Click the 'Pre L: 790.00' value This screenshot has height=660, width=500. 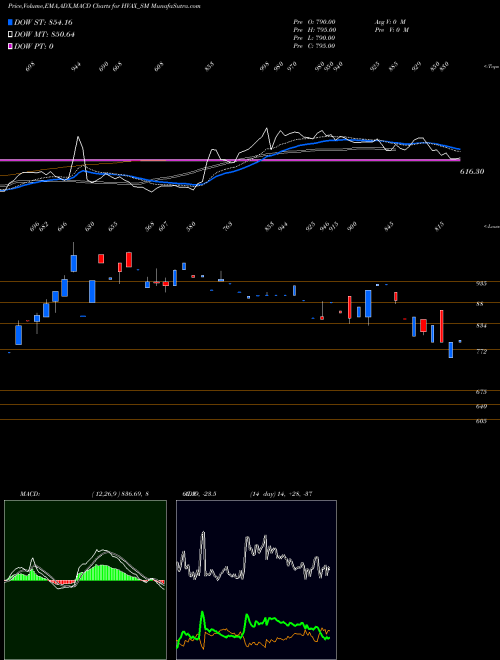click(314, 38)
